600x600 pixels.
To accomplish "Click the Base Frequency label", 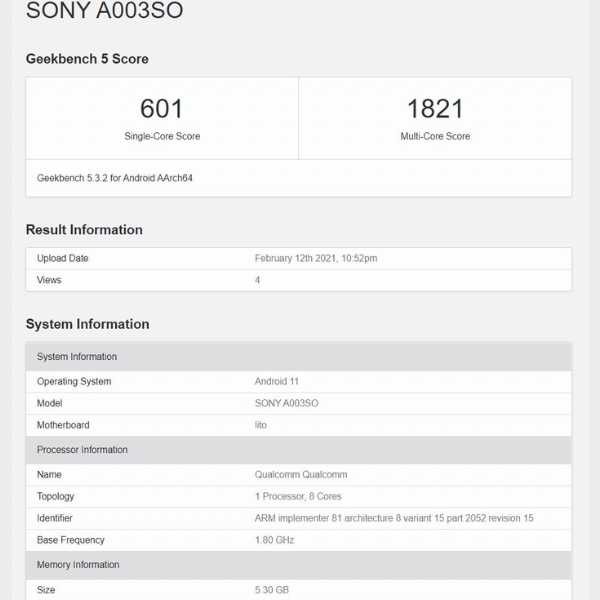I will coord(70,540).
